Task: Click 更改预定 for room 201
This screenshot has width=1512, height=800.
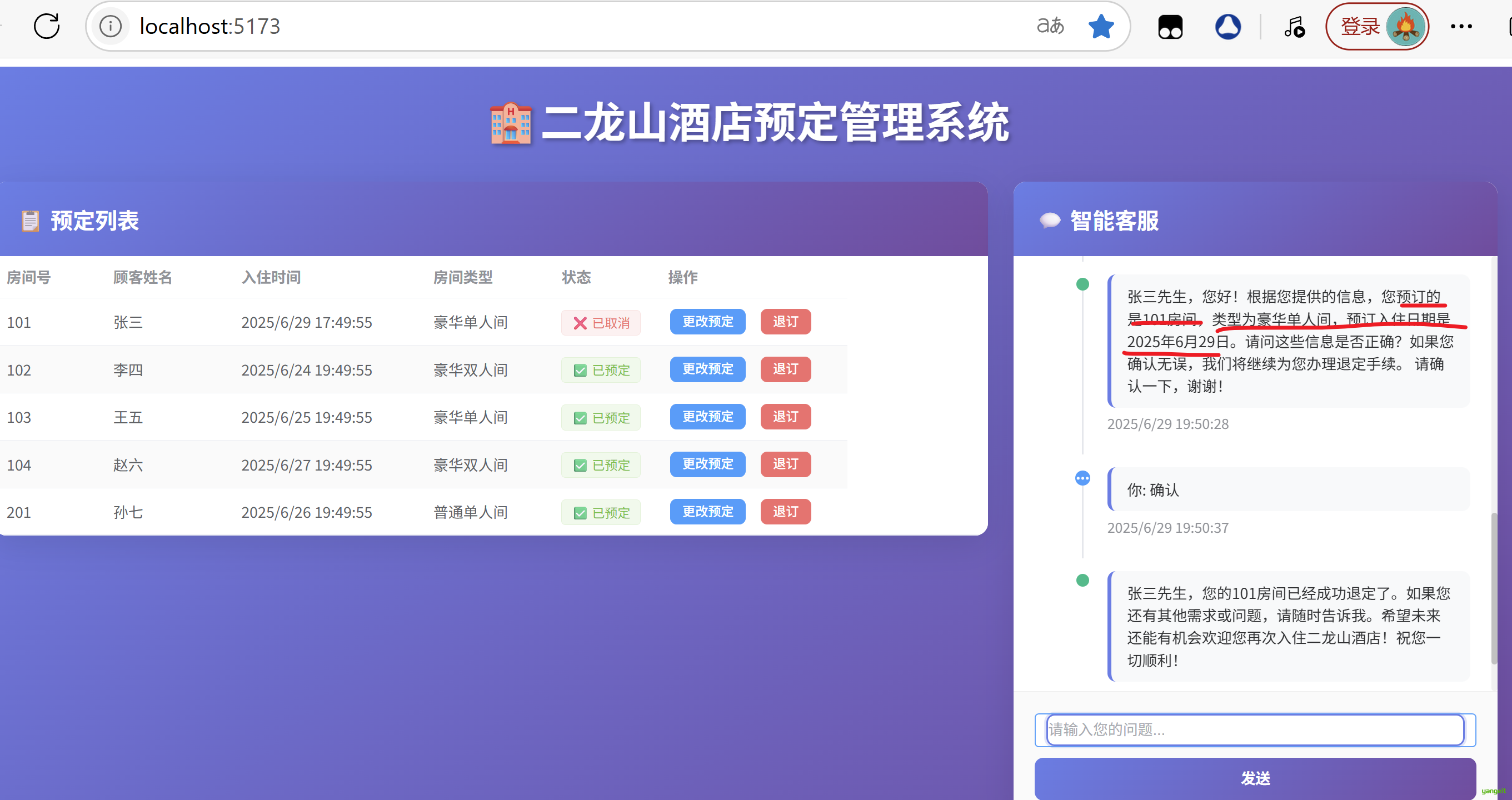Action: pyautogui.click(x=707, y=512)
